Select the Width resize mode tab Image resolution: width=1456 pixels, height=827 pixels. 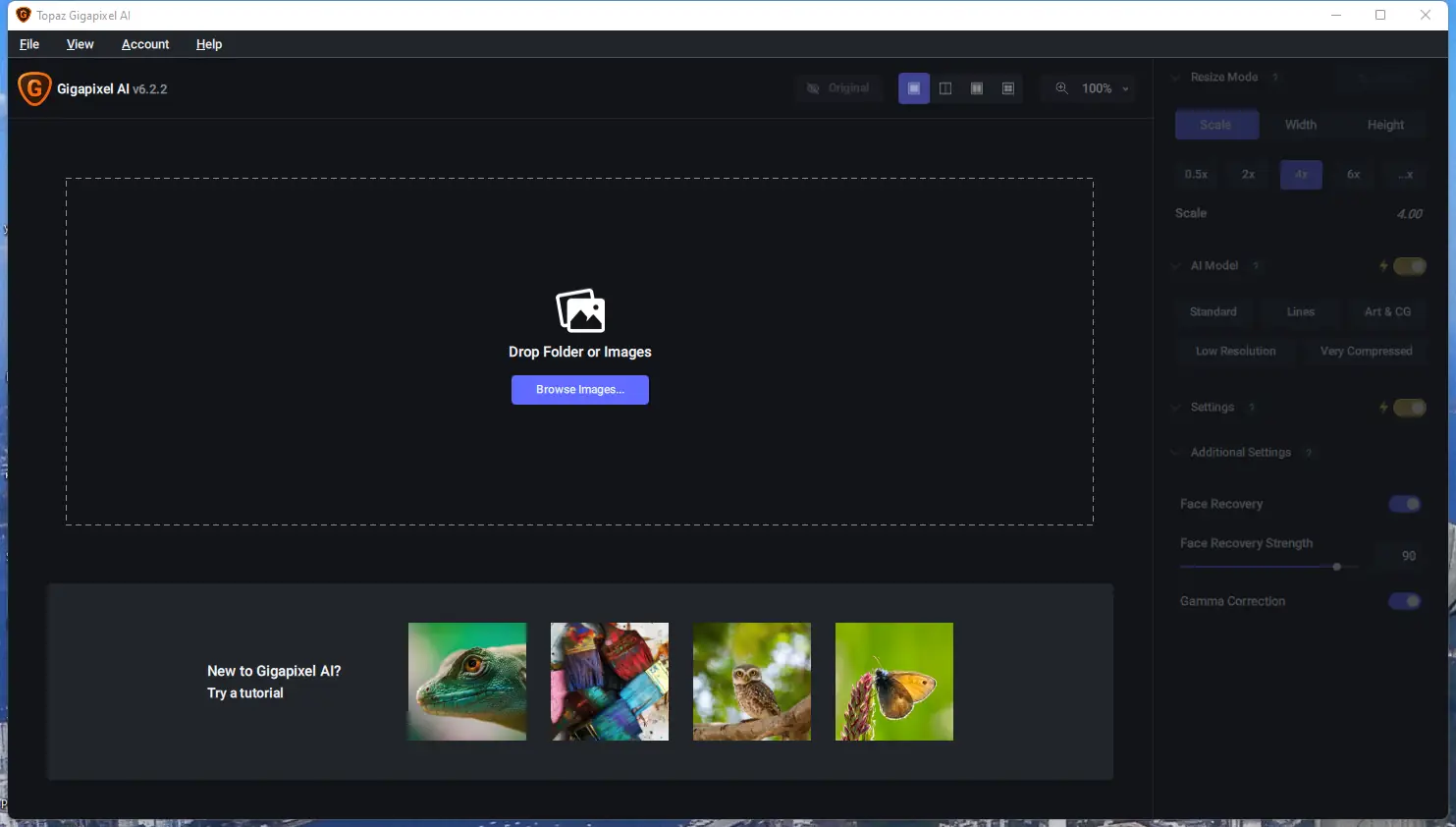pos(1301,125)
